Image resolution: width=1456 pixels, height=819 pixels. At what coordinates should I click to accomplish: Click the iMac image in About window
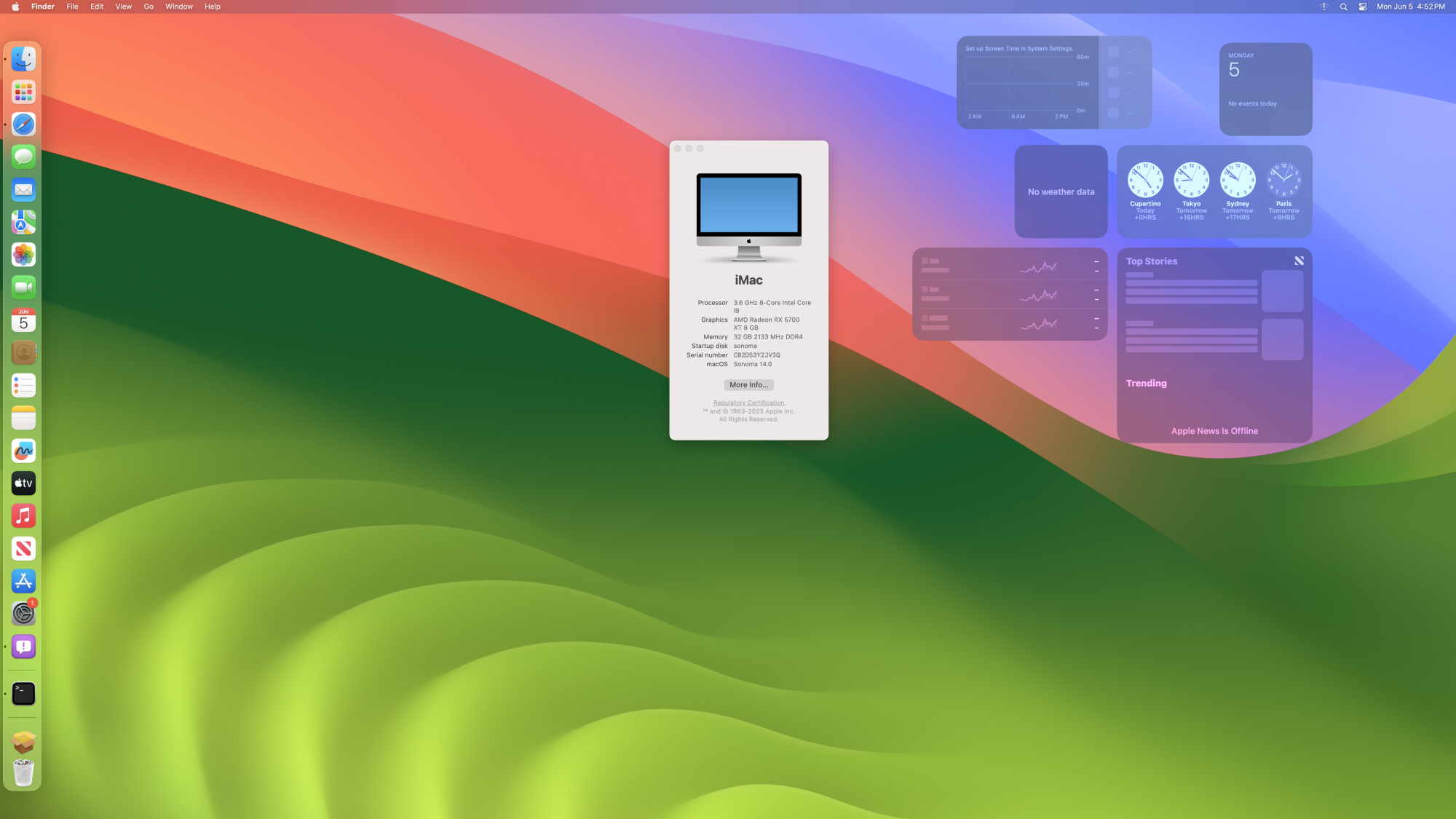coord(748,217)
